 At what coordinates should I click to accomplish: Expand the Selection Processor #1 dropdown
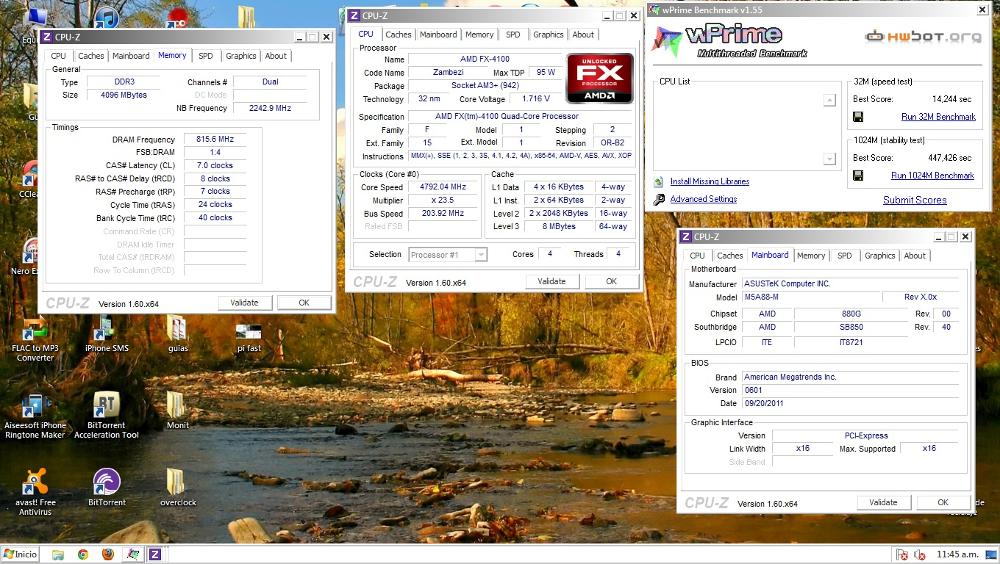tap(481, 255)
